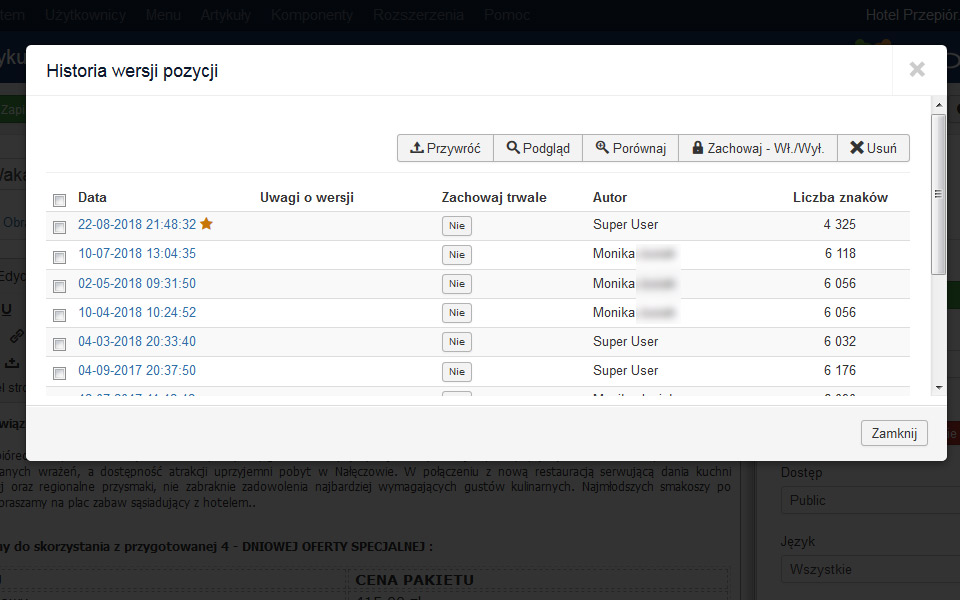
Task: Click the link icon in background editor
Action: coord(17,336)
